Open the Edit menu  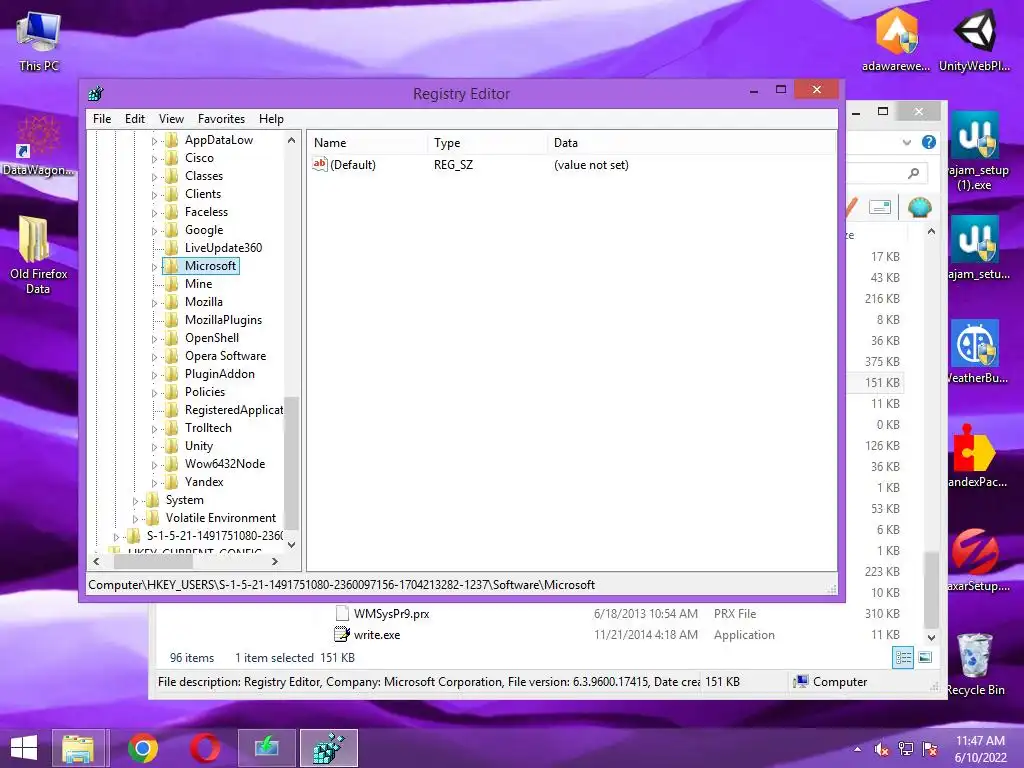pos(135,119)
